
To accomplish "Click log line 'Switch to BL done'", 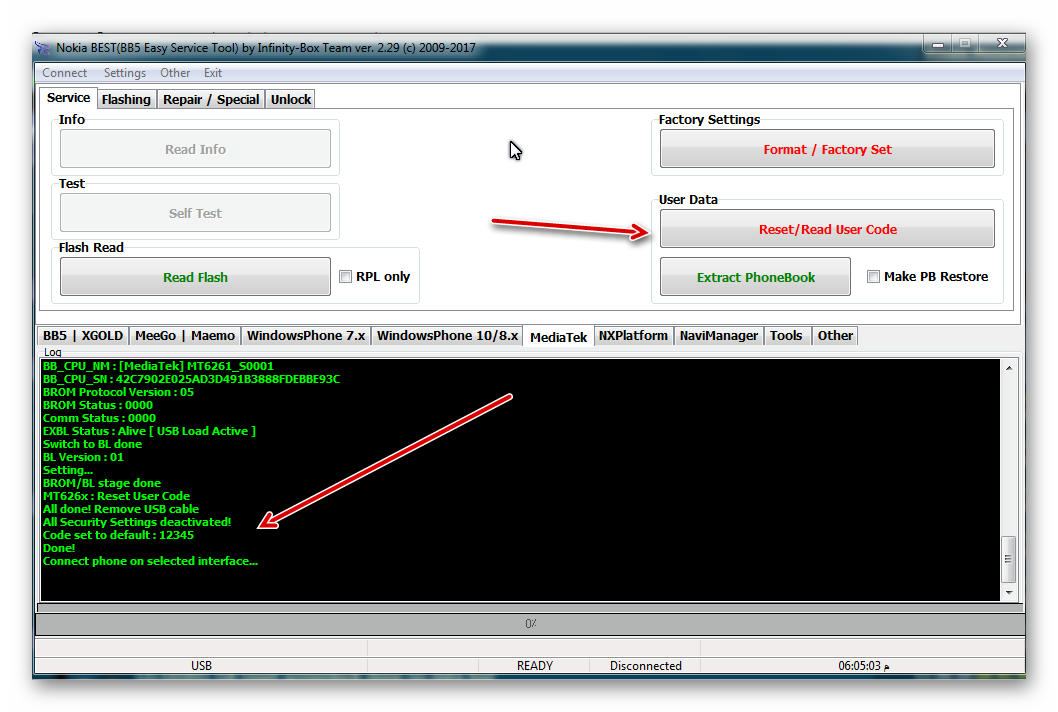I will tap(92, 444).
